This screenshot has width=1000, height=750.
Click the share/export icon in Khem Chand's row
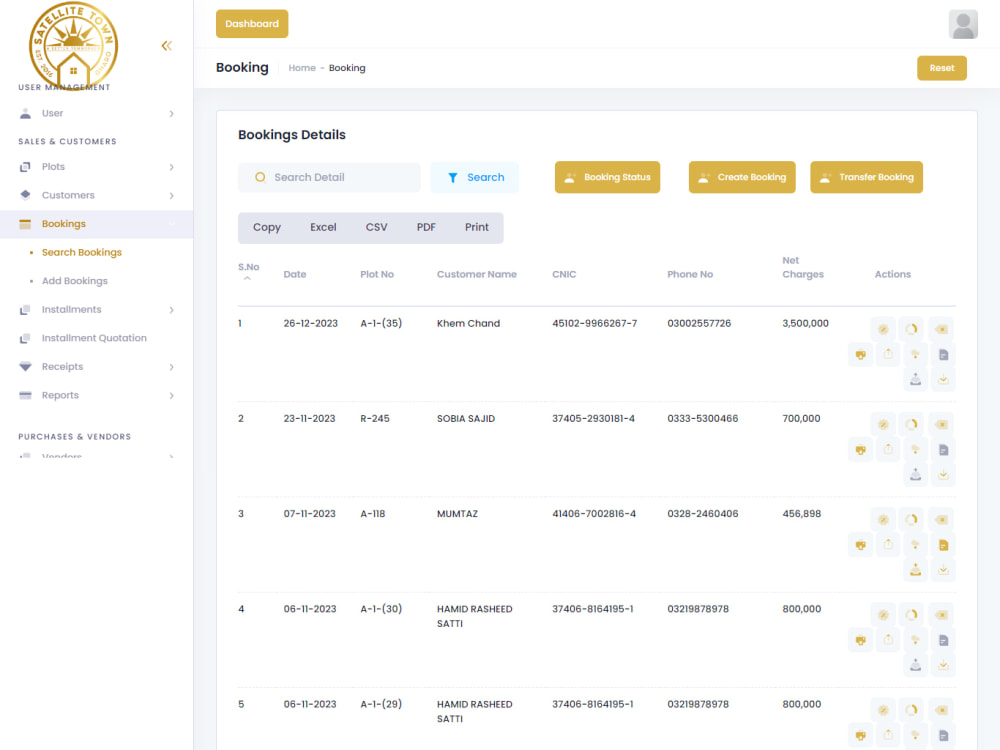point(888,355)
